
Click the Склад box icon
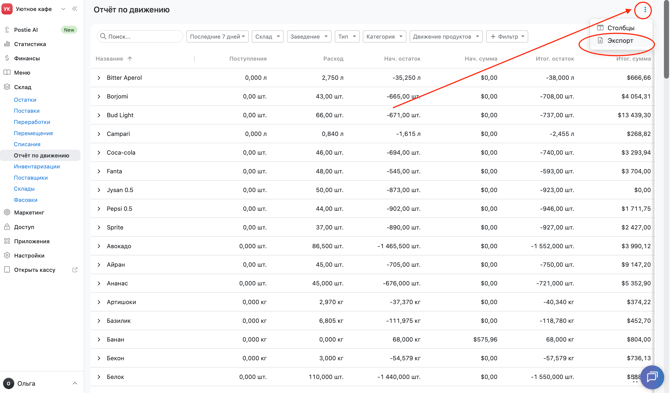pyautogui.click(x=7, y=87)
